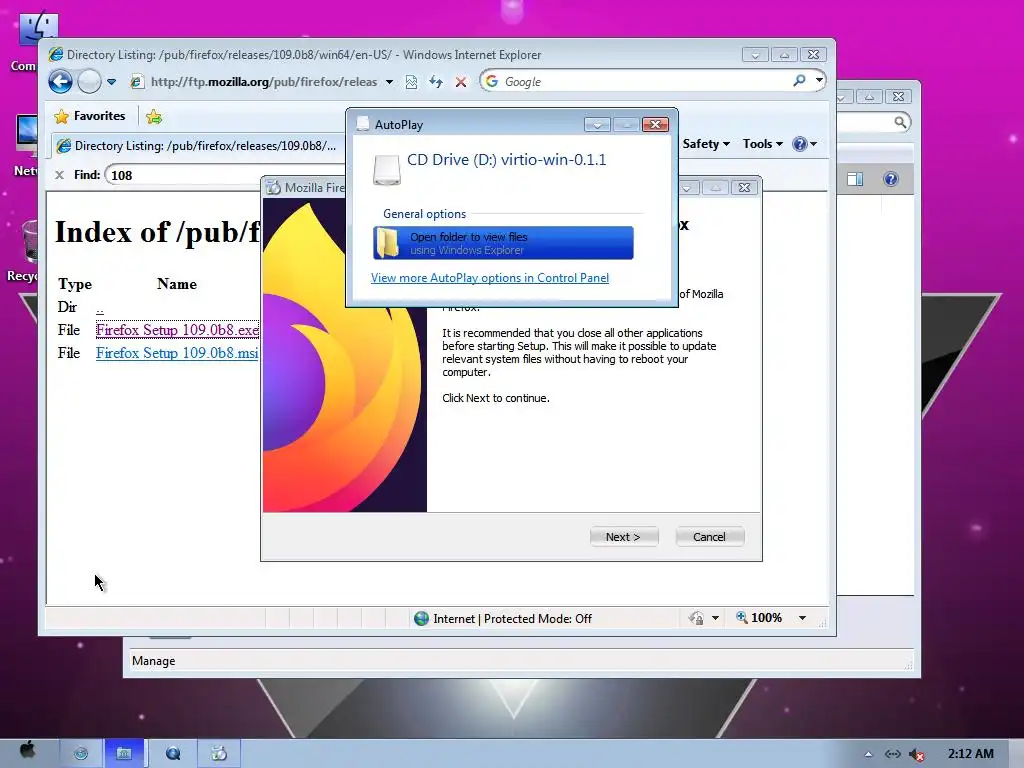This screenshot has width=1024, height=768.
Task: Expand the address bar autocomplete dropdown
Action: click(389, 82)
